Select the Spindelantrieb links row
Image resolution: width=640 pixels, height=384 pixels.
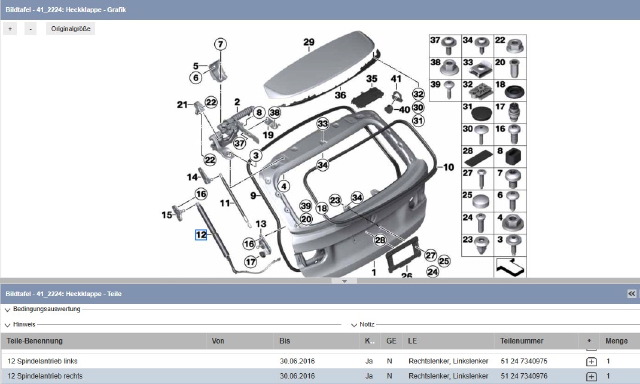click(x=320, y=361)
